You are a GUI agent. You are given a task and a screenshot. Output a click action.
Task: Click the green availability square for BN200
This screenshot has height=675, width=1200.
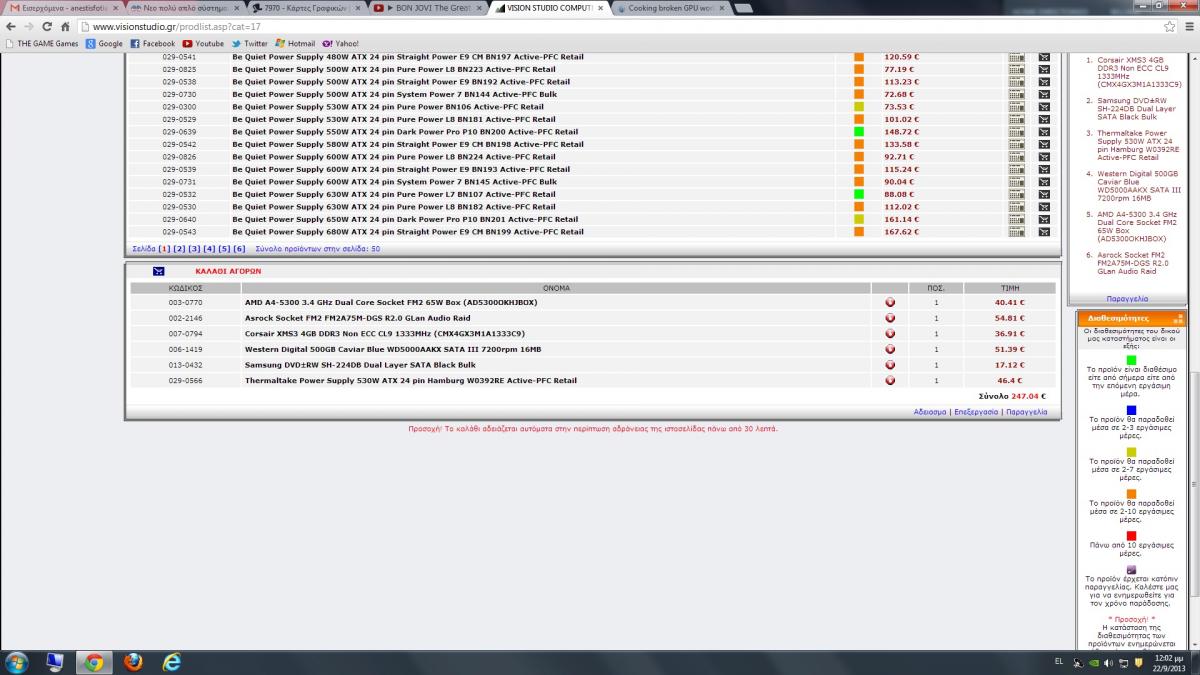pyautogui.click(x=858, y=132)
